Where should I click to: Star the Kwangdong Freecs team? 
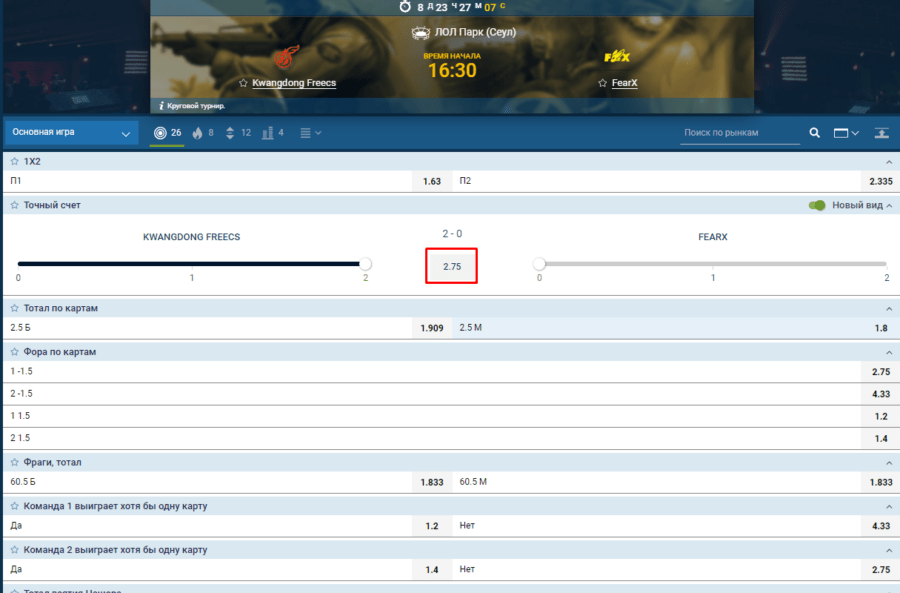[x=243, y=83]
